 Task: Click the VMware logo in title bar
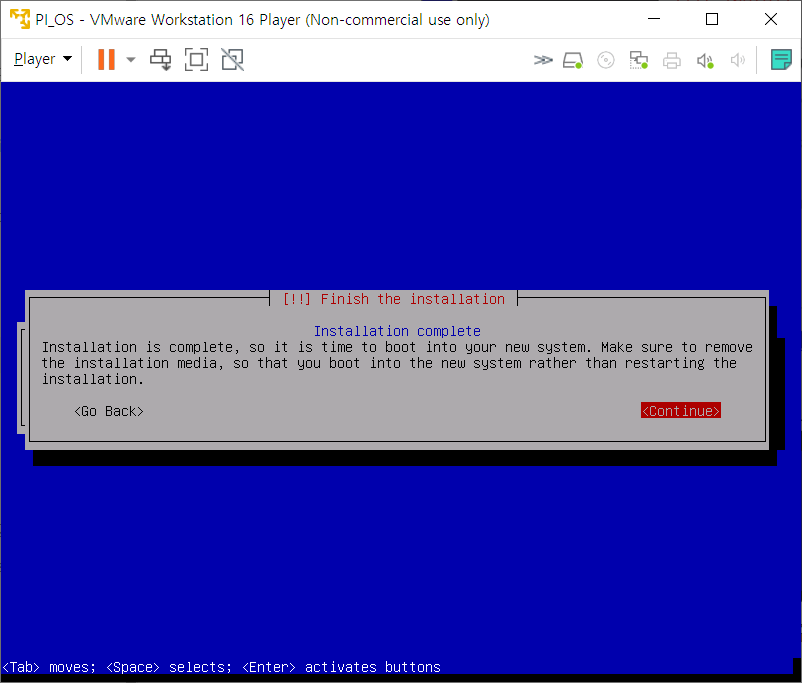pos(20,20)
